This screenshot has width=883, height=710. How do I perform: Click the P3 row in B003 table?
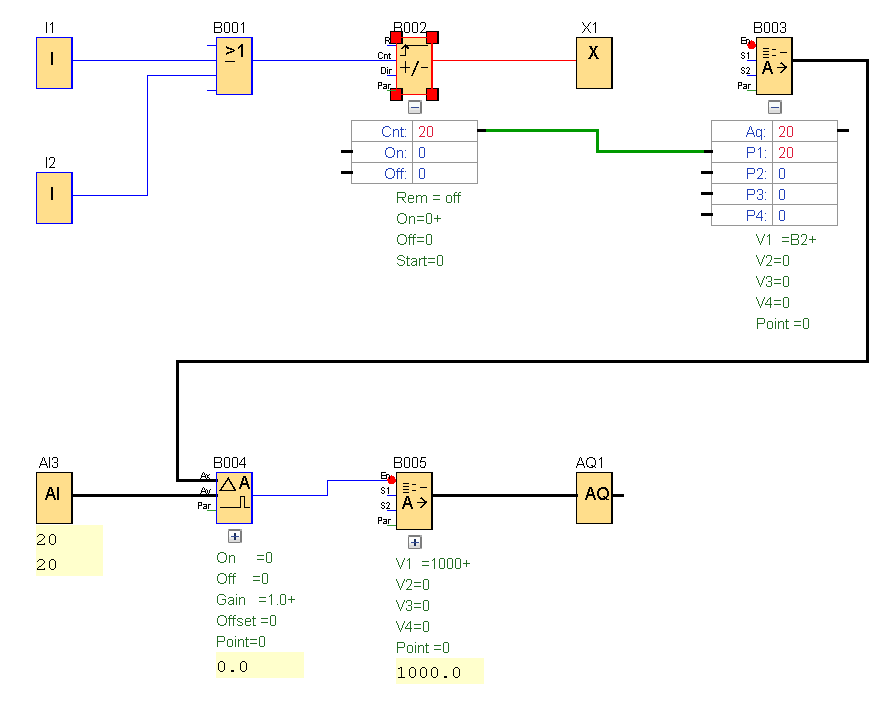click(x=774, y=194)
